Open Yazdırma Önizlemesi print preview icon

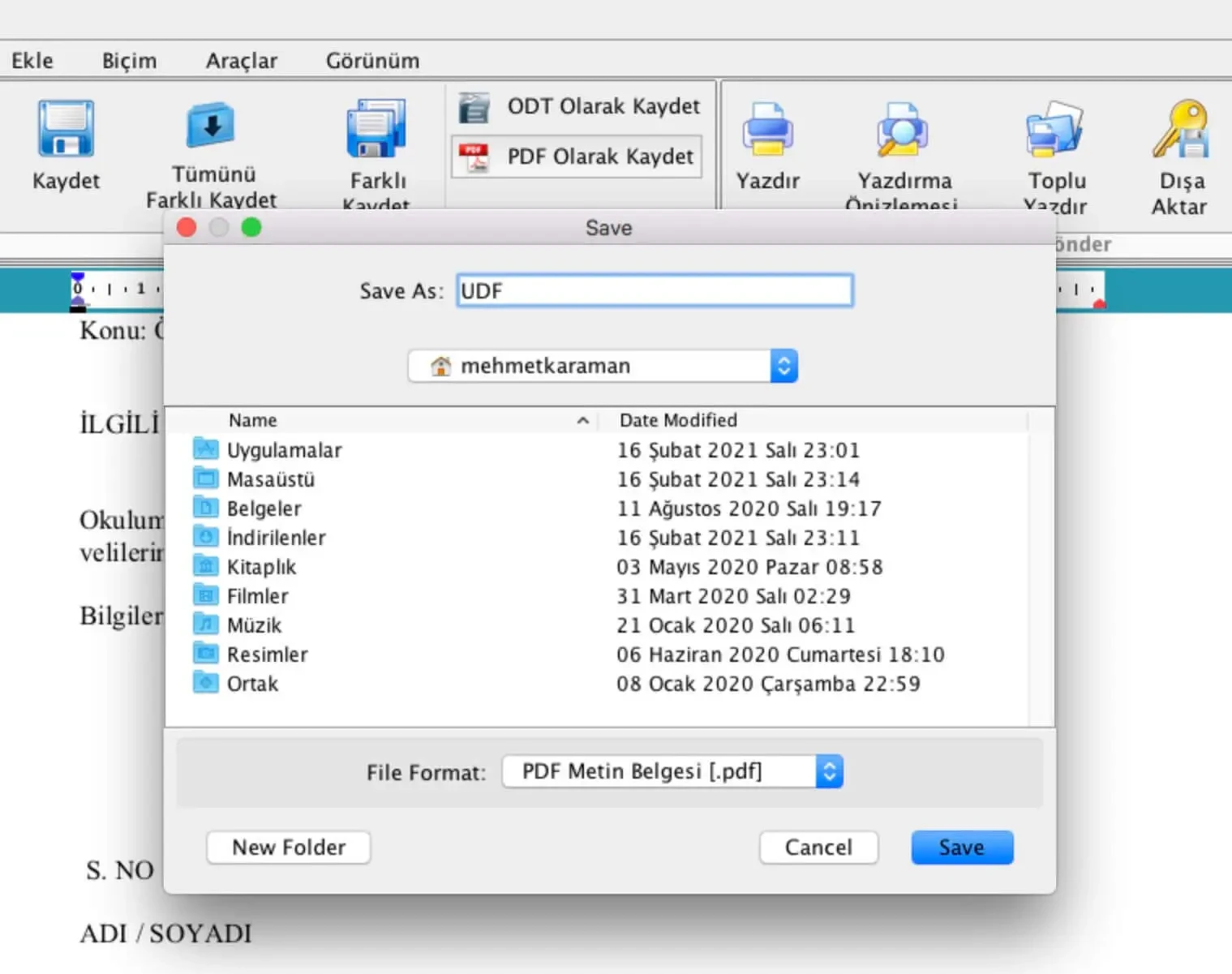(902, 129)
